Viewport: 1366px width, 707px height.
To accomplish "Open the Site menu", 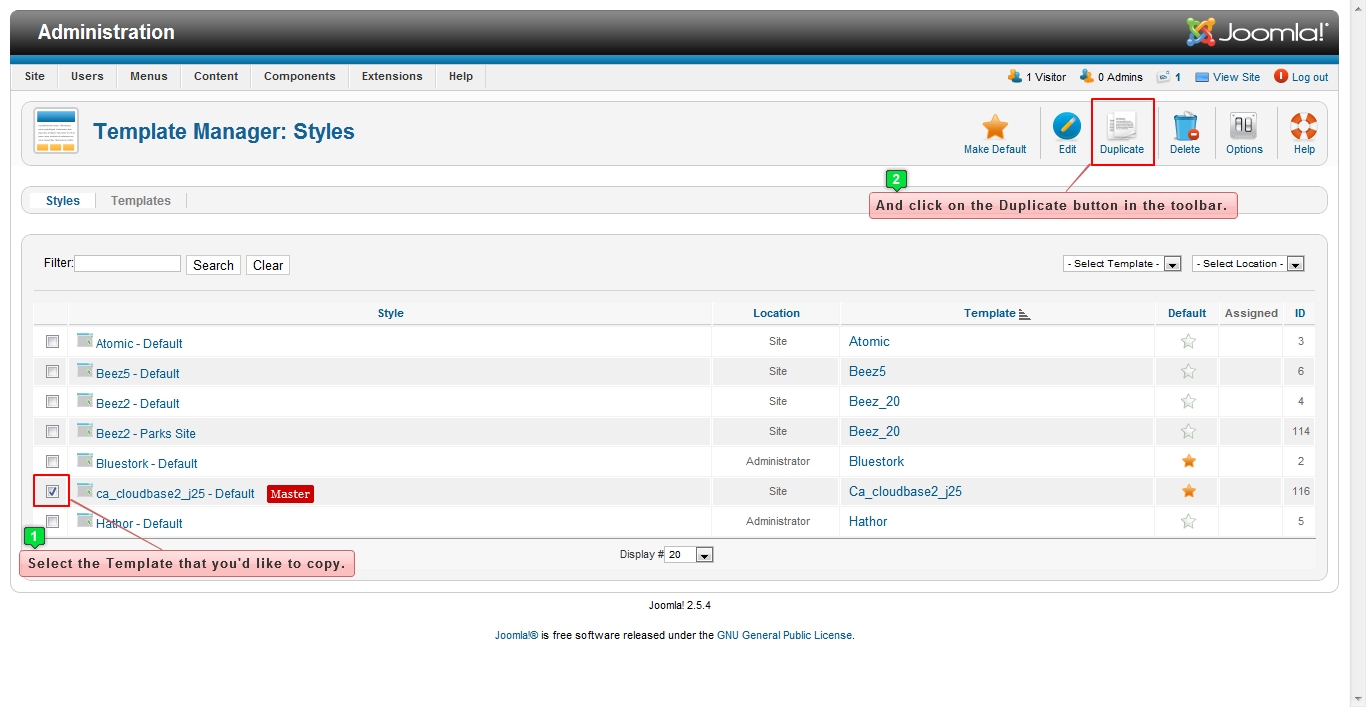I will [35, 76].
